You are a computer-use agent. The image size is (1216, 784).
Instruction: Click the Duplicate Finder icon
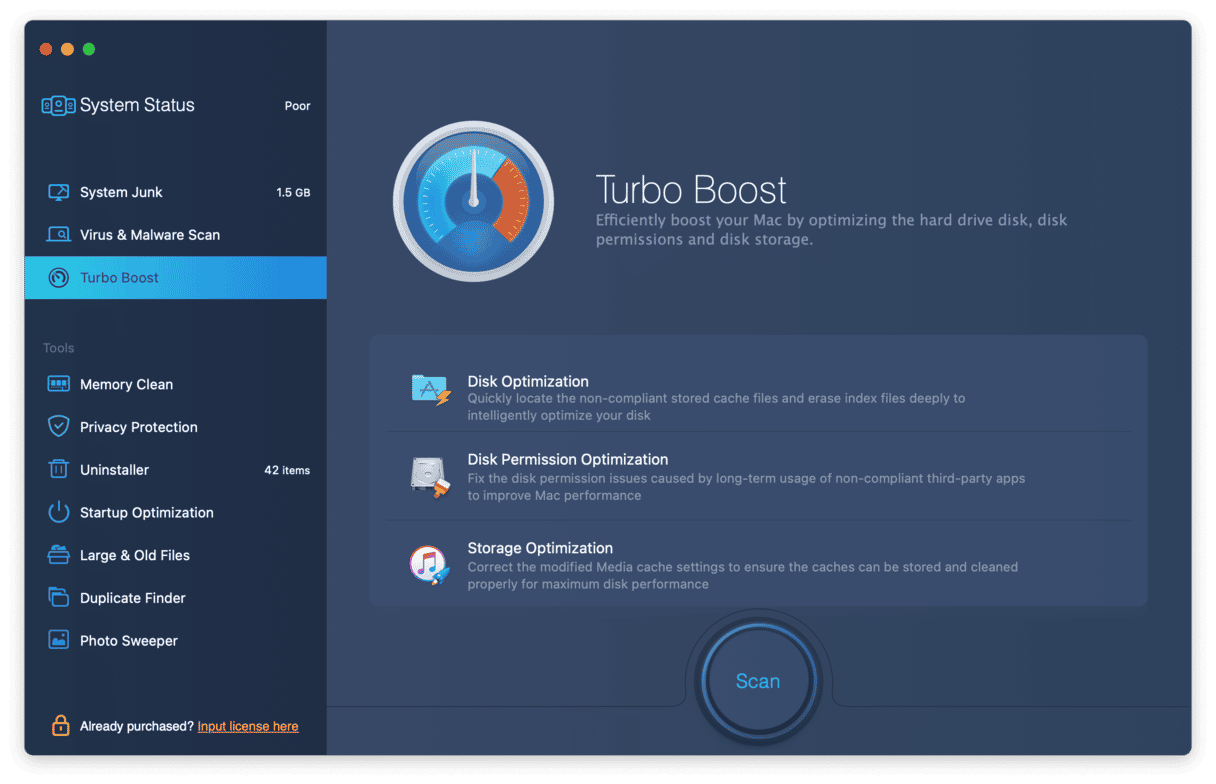coord(58,598)
